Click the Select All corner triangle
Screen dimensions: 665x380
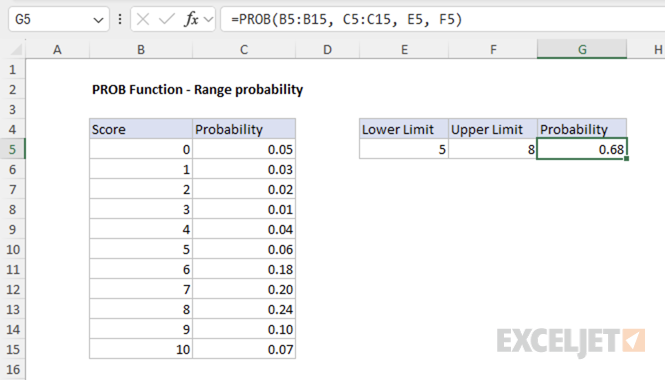[x=16, y=50]
